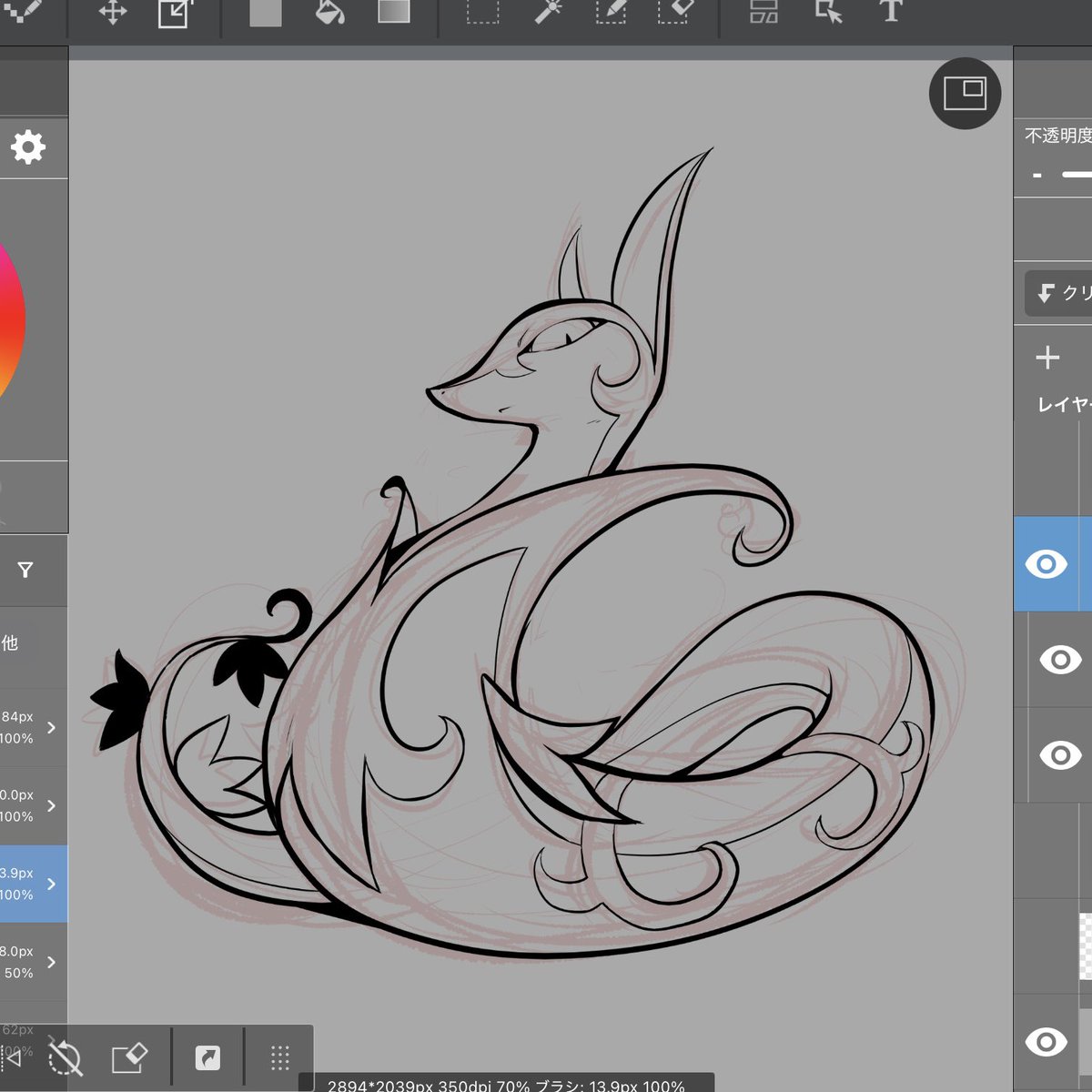Screen dimensions: 1092x1092
Task: Decrease opacity with minus button
Action: point(1036,176)
